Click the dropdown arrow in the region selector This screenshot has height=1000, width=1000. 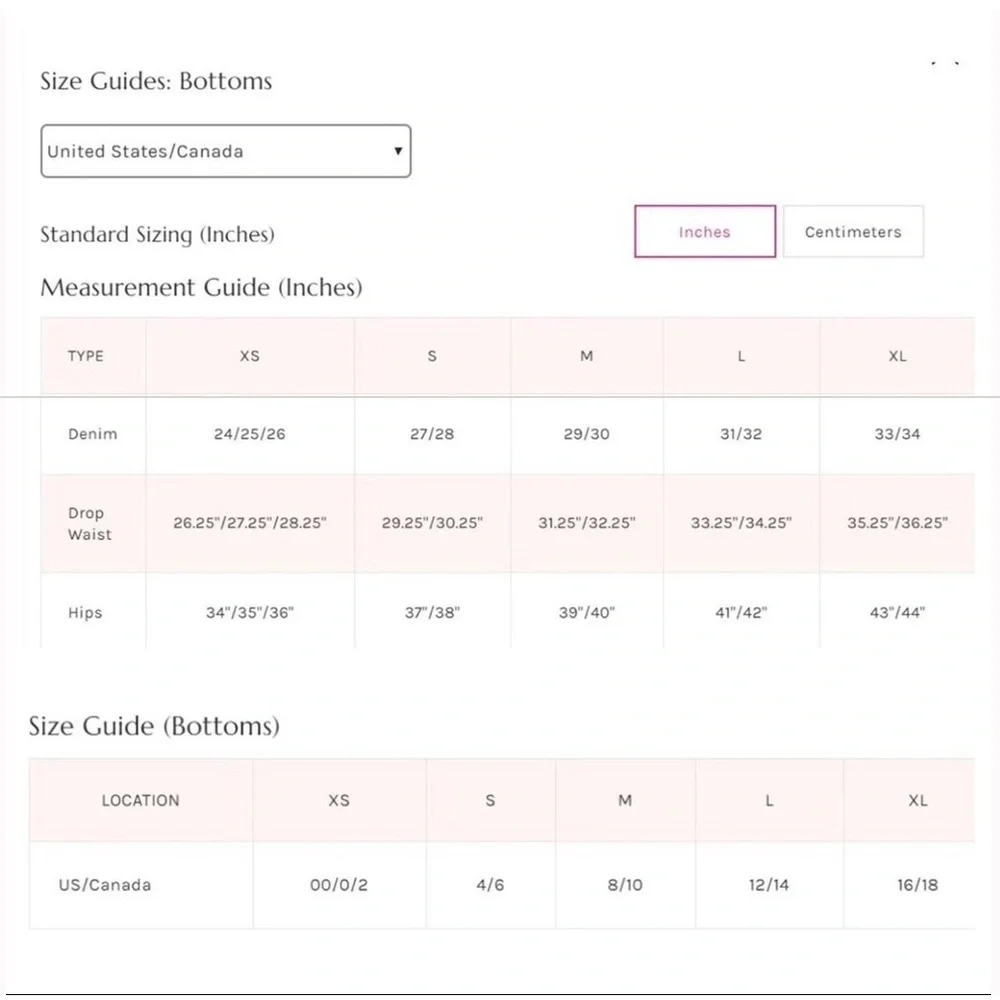point(398,151)
